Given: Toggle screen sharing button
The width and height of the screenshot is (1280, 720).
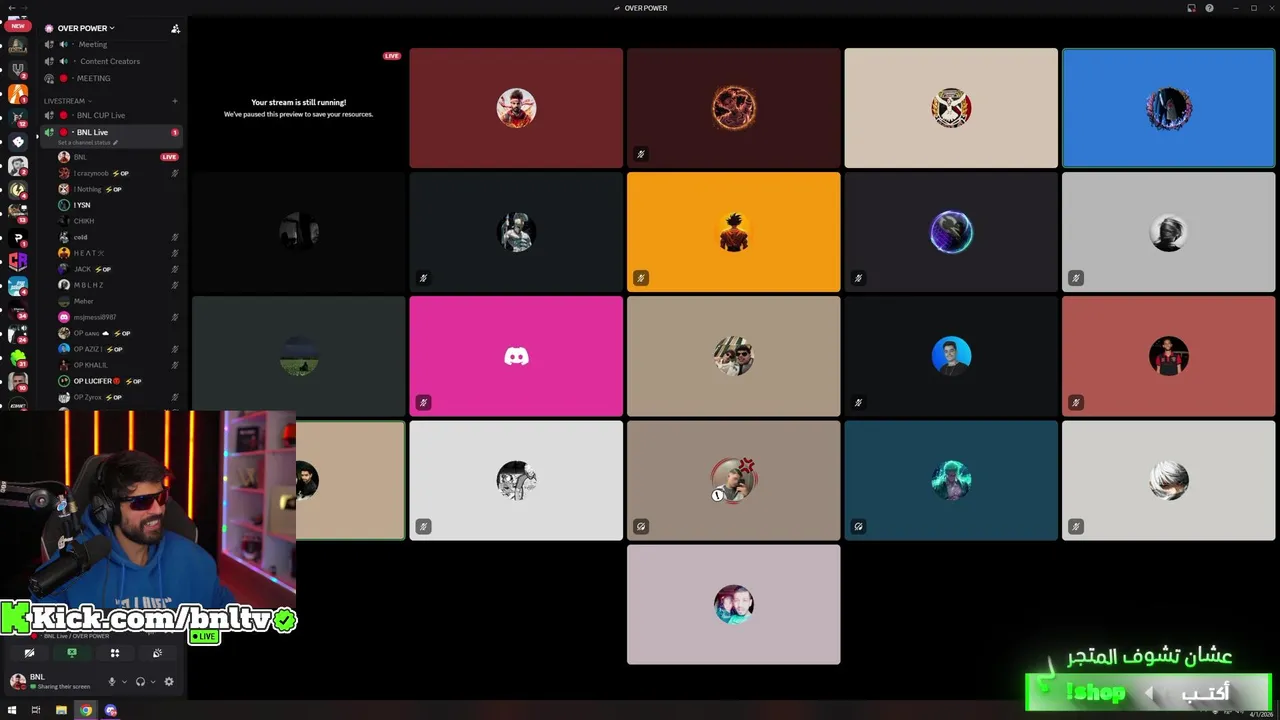Looking at the screenshot, I should pyautogui.click(x=72, y=653).
